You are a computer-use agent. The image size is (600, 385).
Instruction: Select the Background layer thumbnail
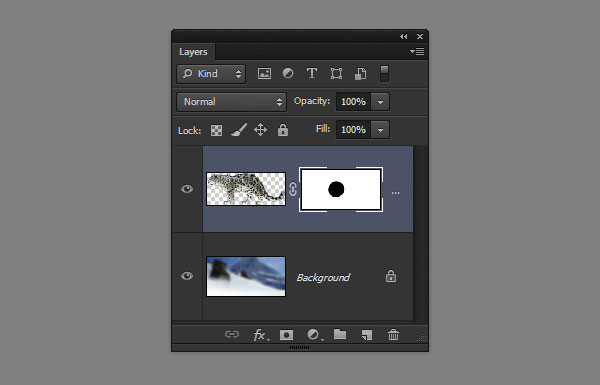[x=246, y=276]
